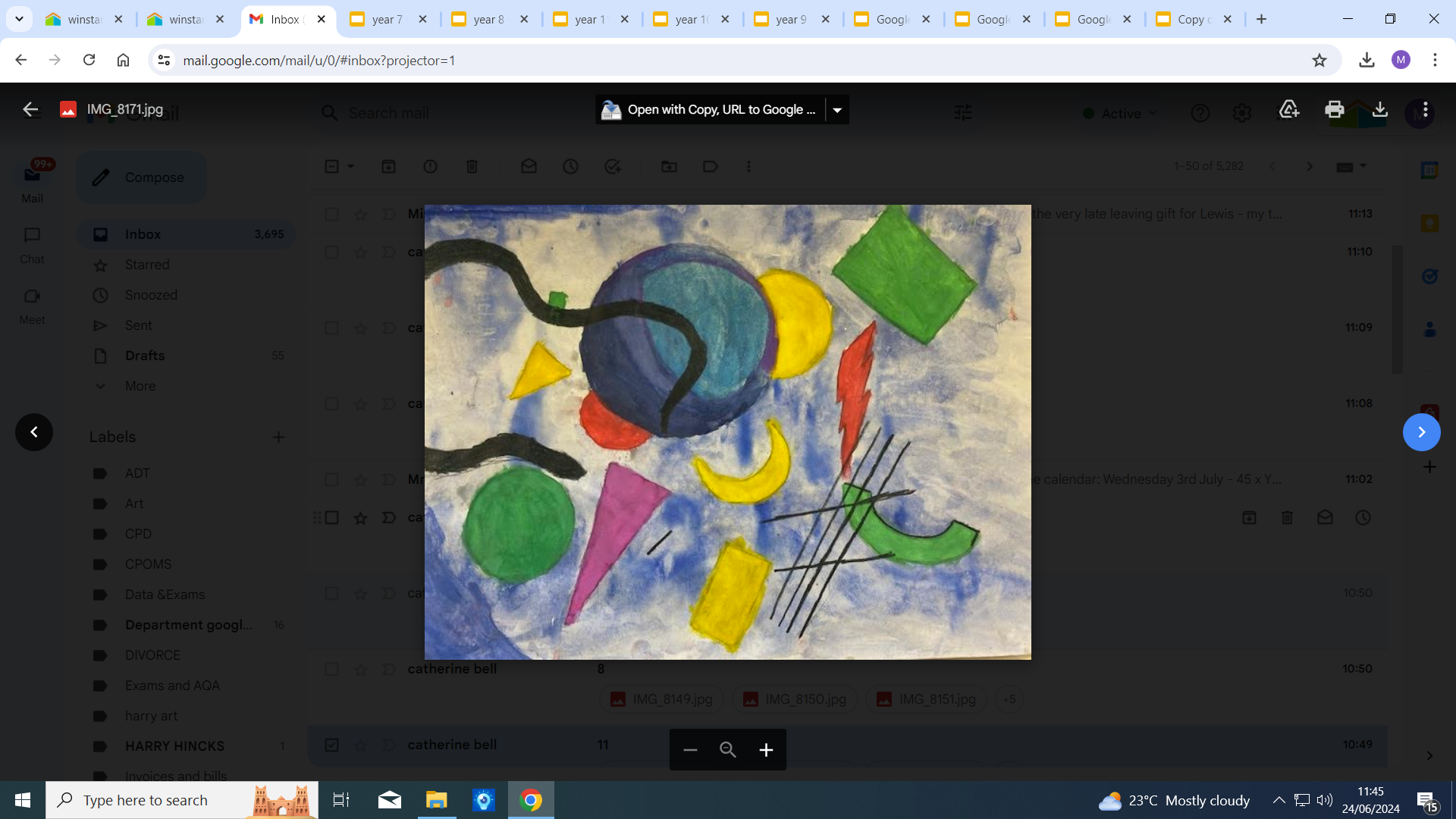Open IMG_8149.jpg attachment chip
The image size is (1456, 819).
[x=661, y=699]
